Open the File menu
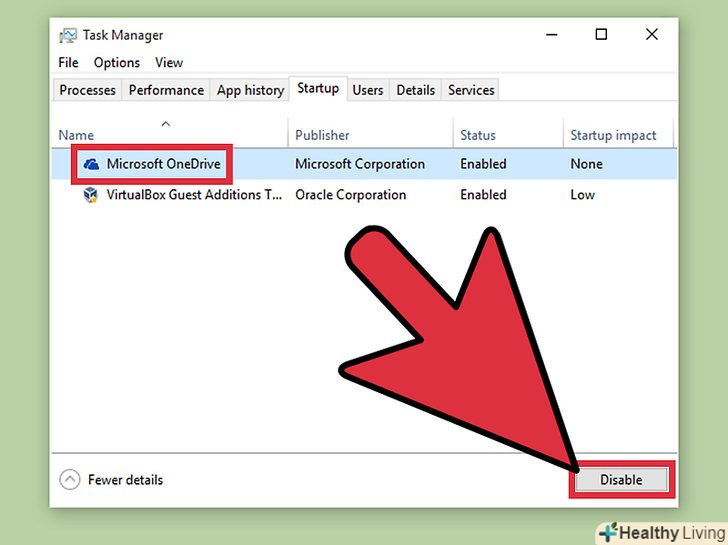This screenshot has height=545, width=728. tap(68, 63)
